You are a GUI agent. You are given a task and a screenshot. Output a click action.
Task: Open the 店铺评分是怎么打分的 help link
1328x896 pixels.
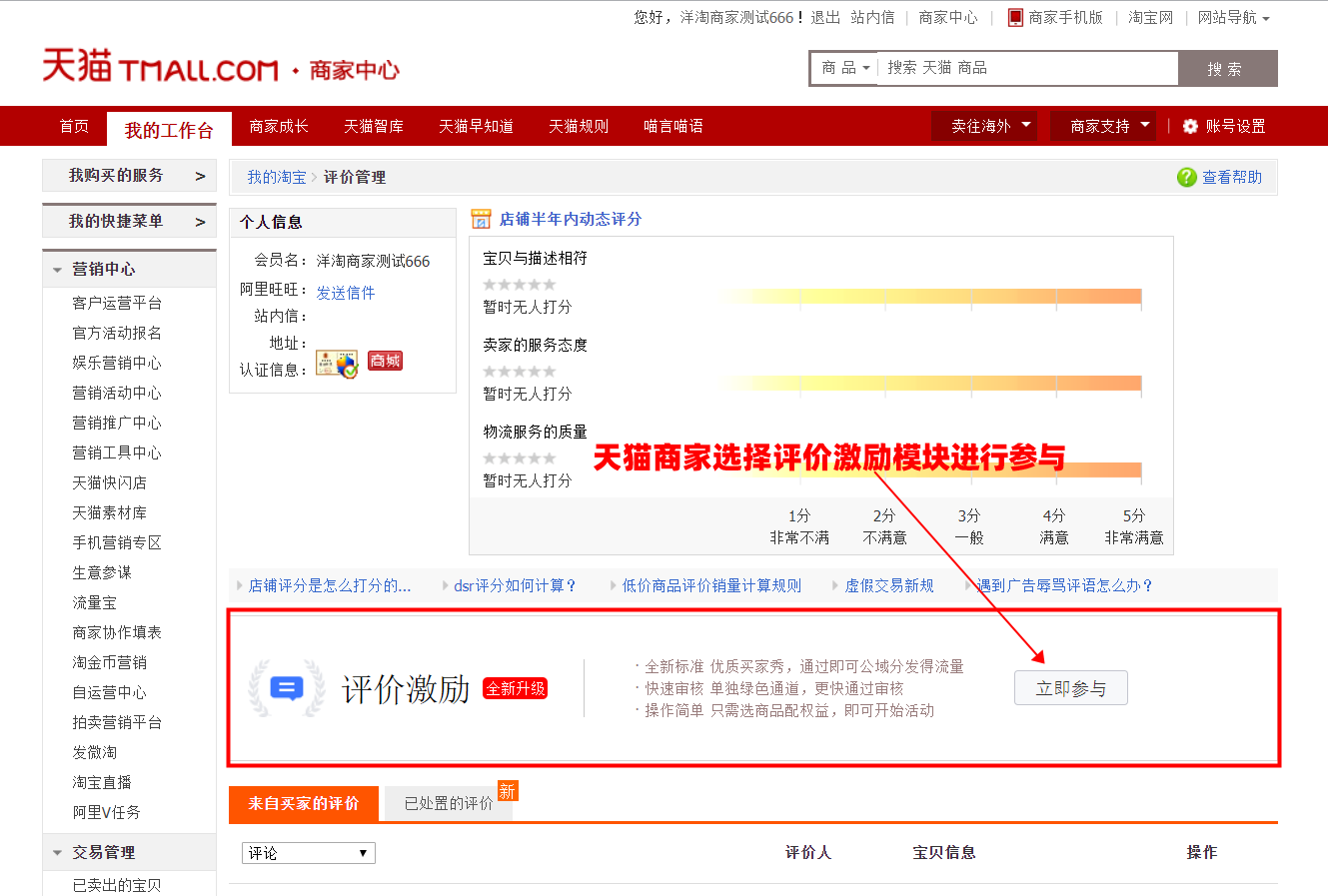click(x=330, y=585)
